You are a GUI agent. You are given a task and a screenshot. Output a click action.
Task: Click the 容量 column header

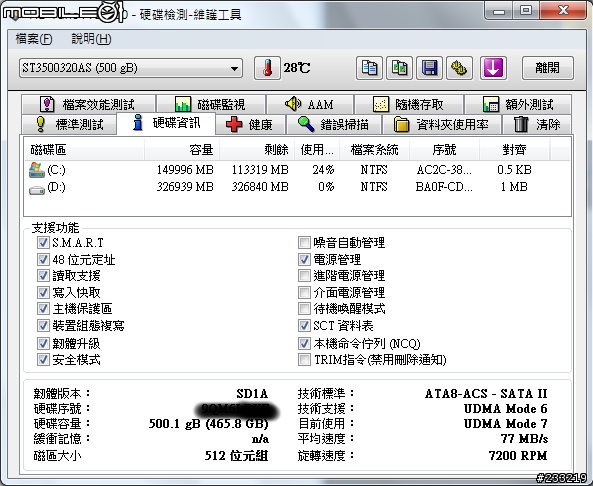(182, 150)
